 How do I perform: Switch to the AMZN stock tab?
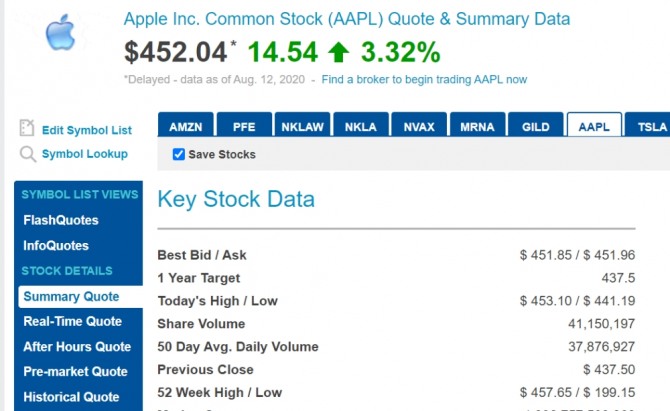pyautogui.click(x=185, y=127)
